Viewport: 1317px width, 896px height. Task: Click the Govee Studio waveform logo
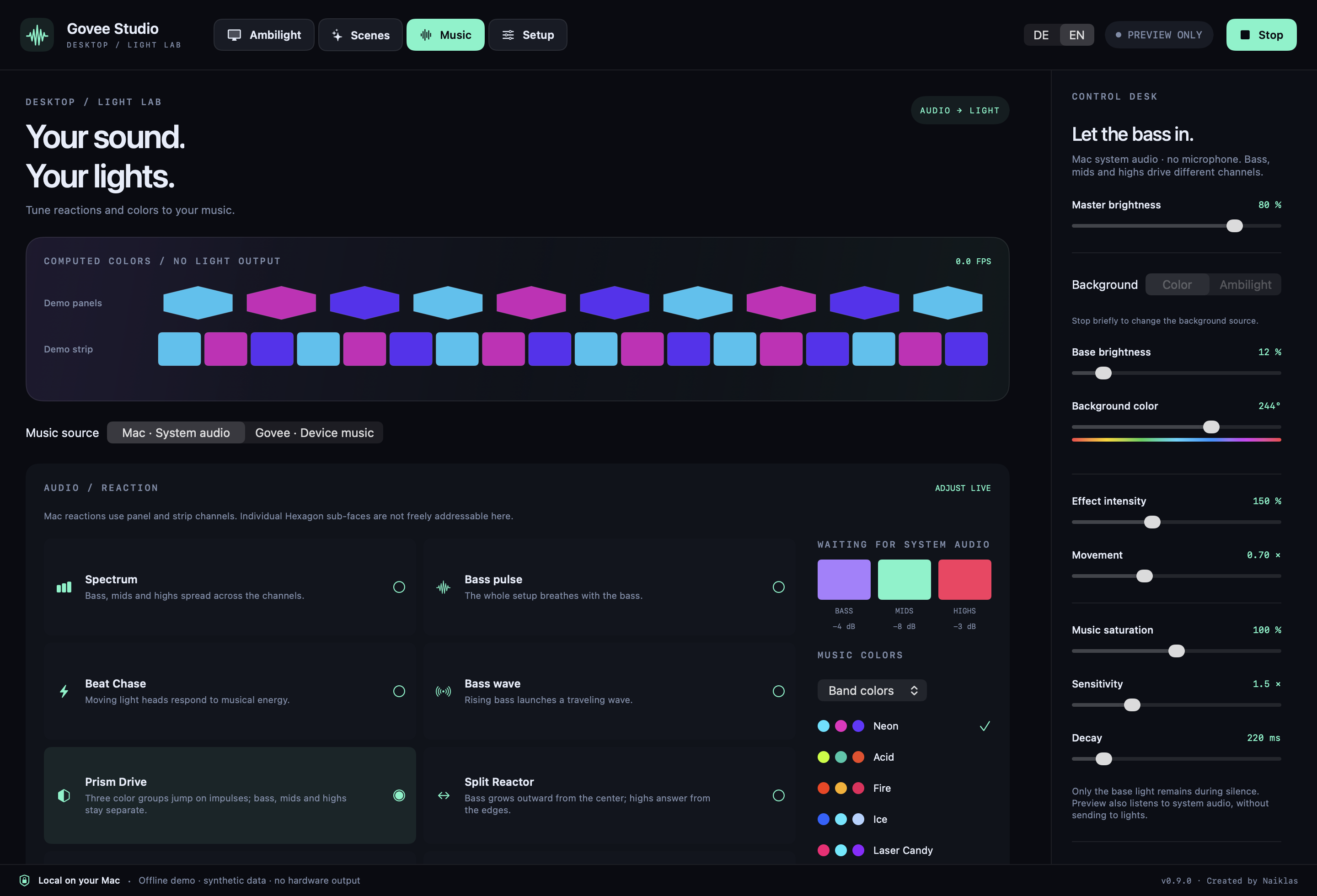tap(37, 35)
